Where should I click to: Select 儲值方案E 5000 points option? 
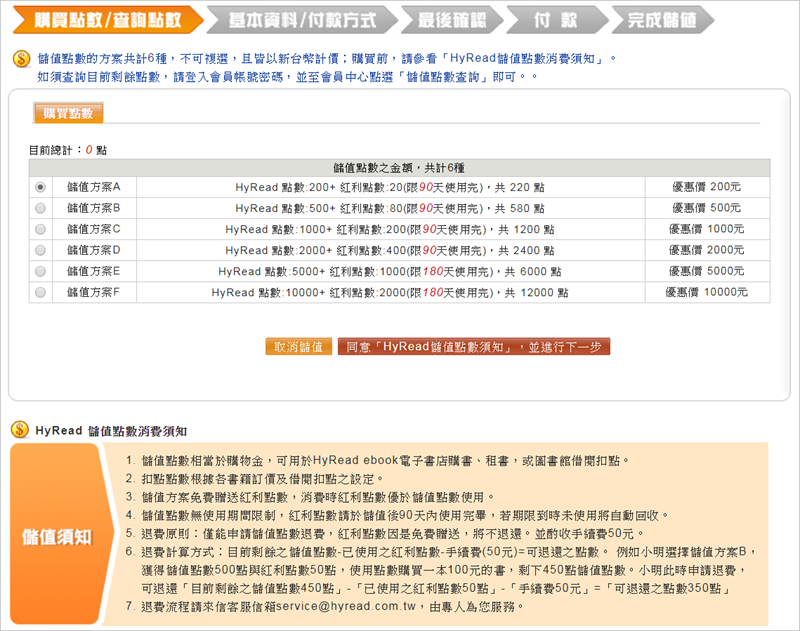(40, 271)
